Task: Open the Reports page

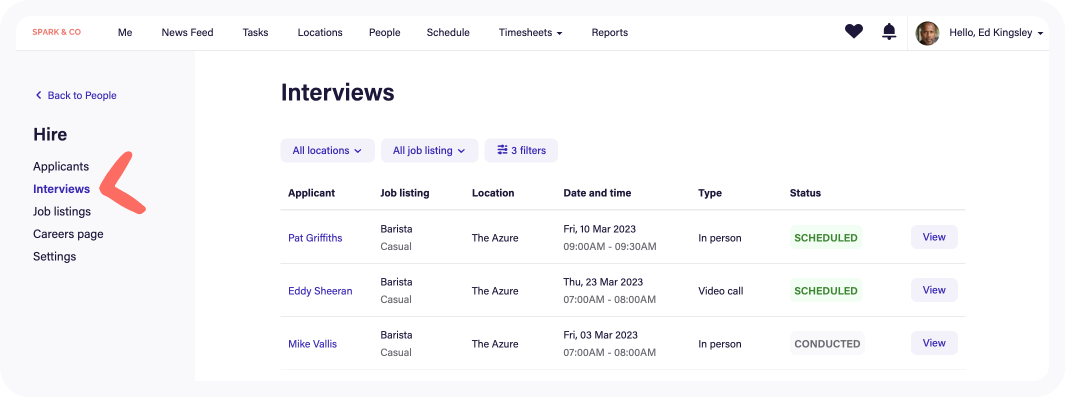Action: pos(610,33)
